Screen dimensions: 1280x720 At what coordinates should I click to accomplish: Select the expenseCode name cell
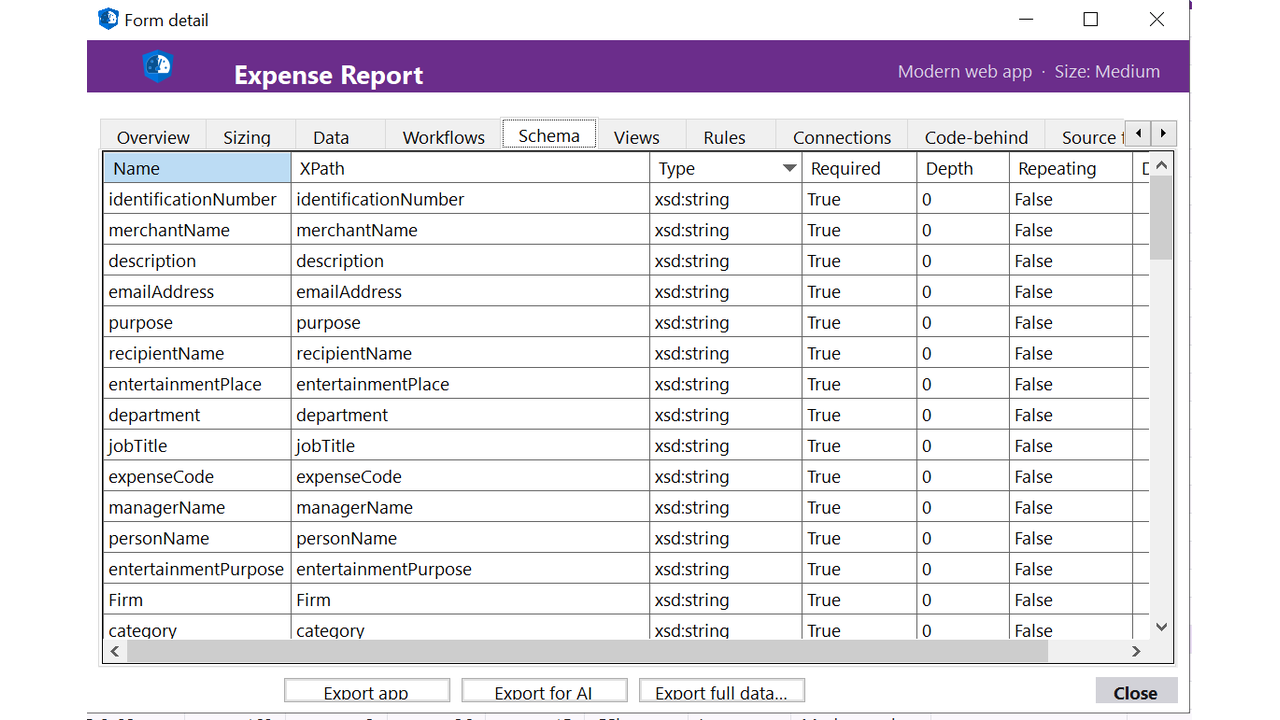pos(197,477)
